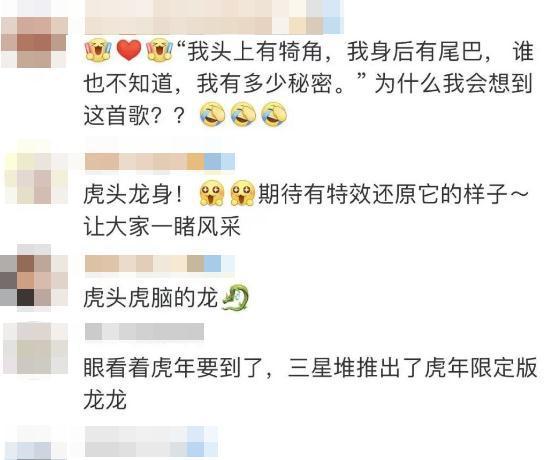Click first surprised emoji after 虎头龙身
Image resolution: width=553 pixels, height=460 pixels.
(x=212, y=193)
